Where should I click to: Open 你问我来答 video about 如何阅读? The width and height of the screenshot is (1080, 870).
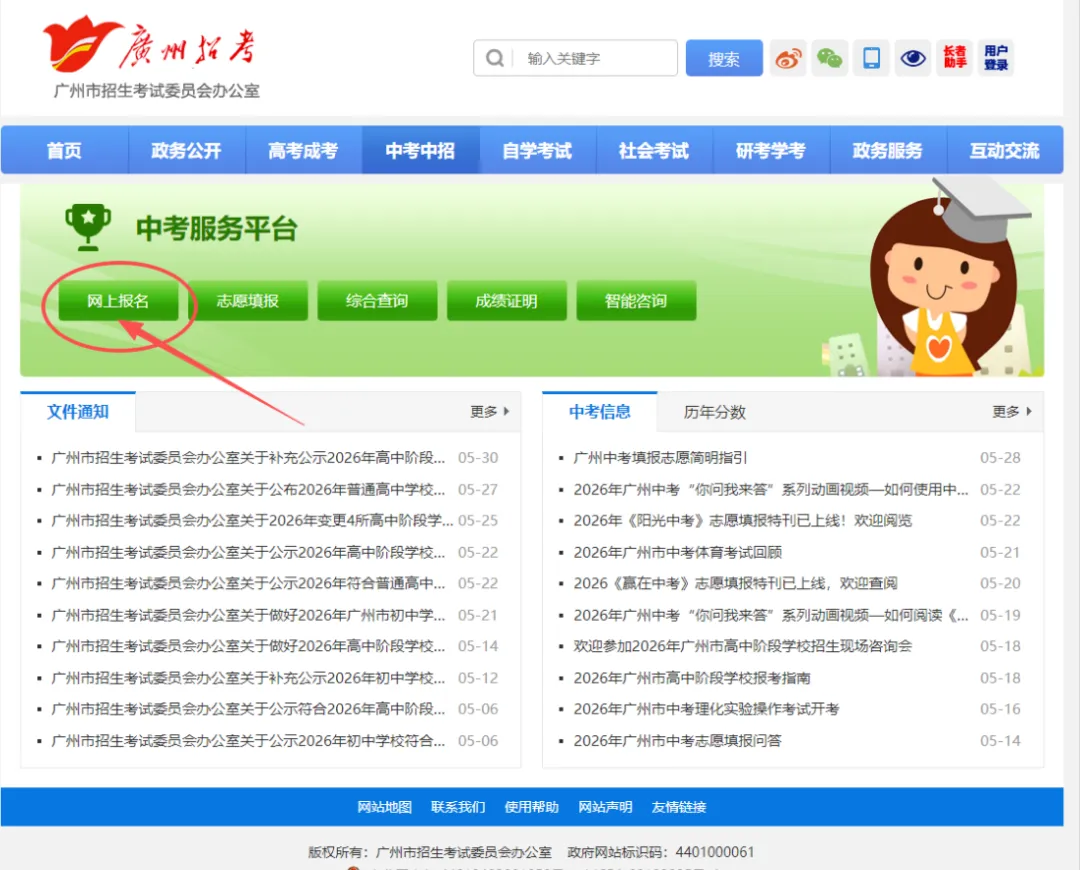tap(771, 614)
